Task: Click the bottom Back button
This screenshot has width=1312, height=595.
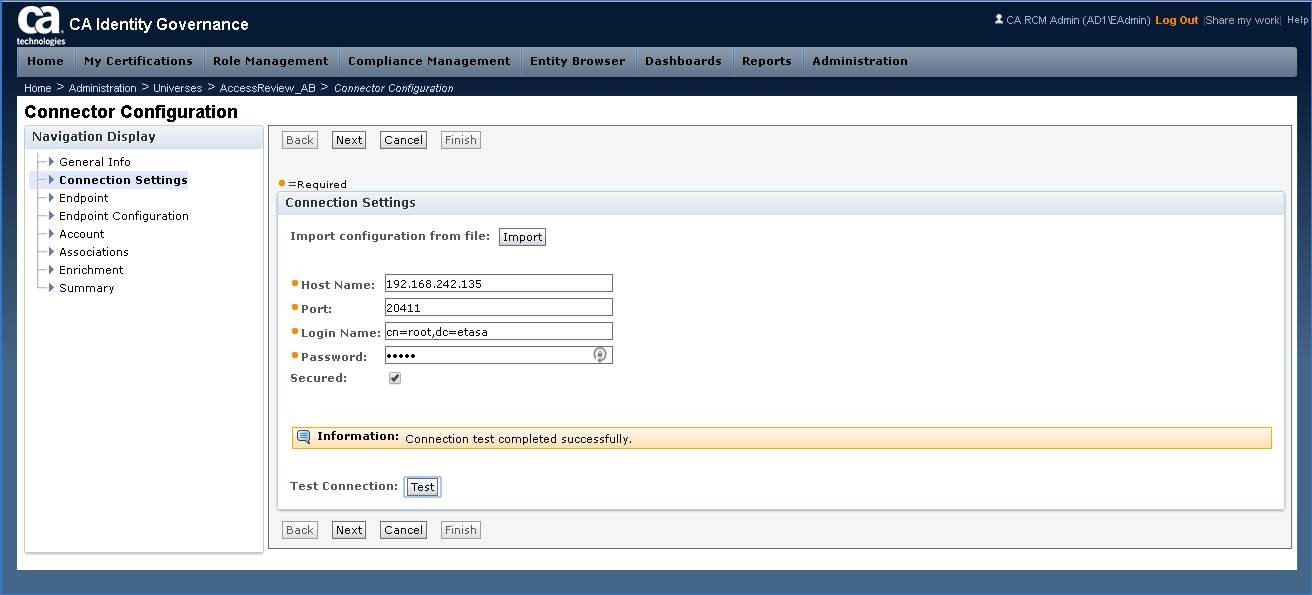Action: (300, 530)
